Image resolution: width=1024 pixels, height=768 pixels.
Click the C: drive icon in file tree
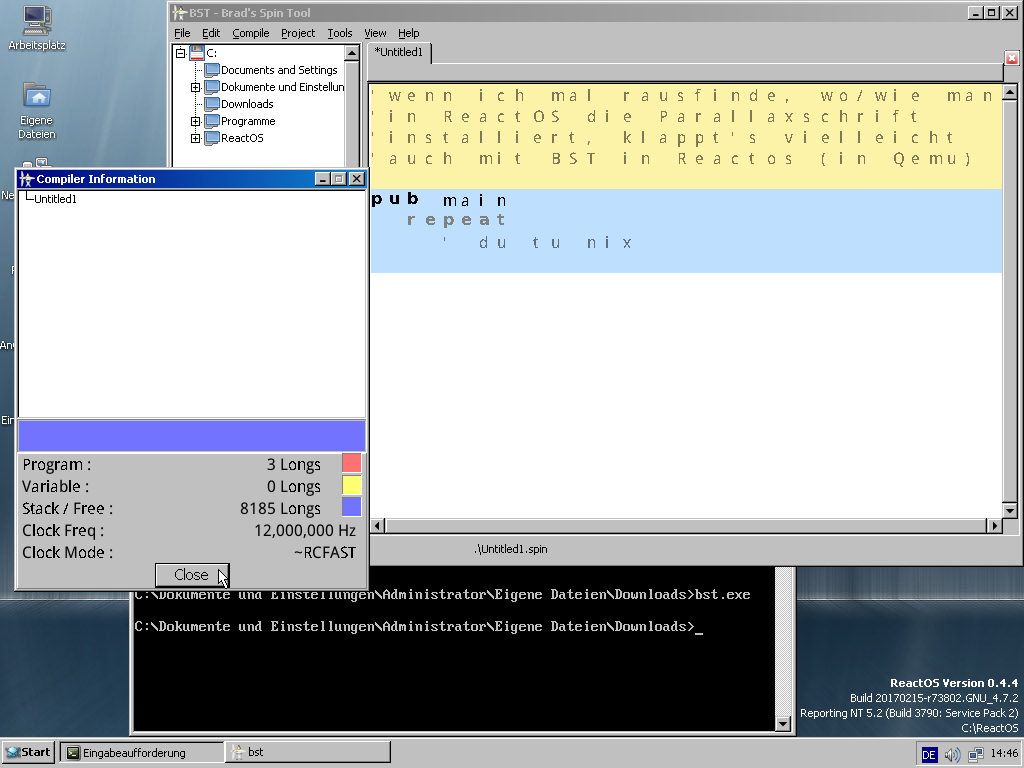tap(196, 53)
